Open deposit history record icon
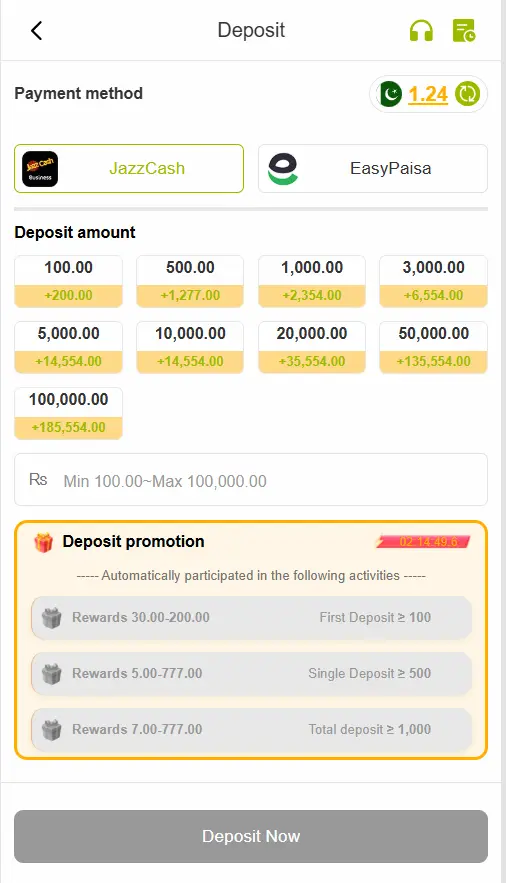The width and height of the screenshot is (506, 883). (464, 30)
